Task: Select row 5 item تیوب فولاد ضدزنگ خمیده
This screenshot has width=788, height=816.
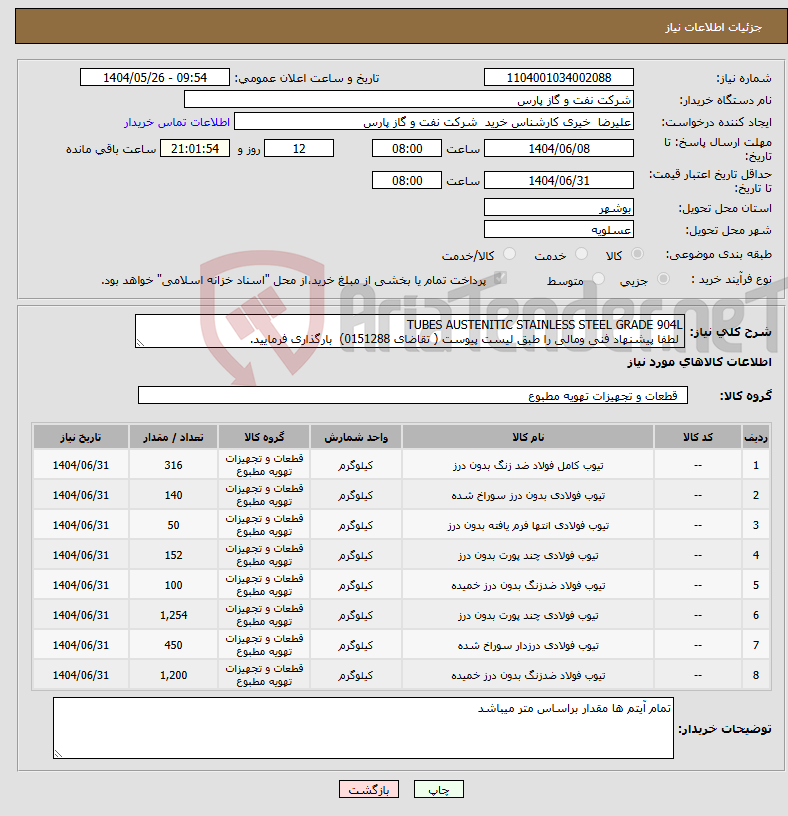Action: (x=528, y=585)
